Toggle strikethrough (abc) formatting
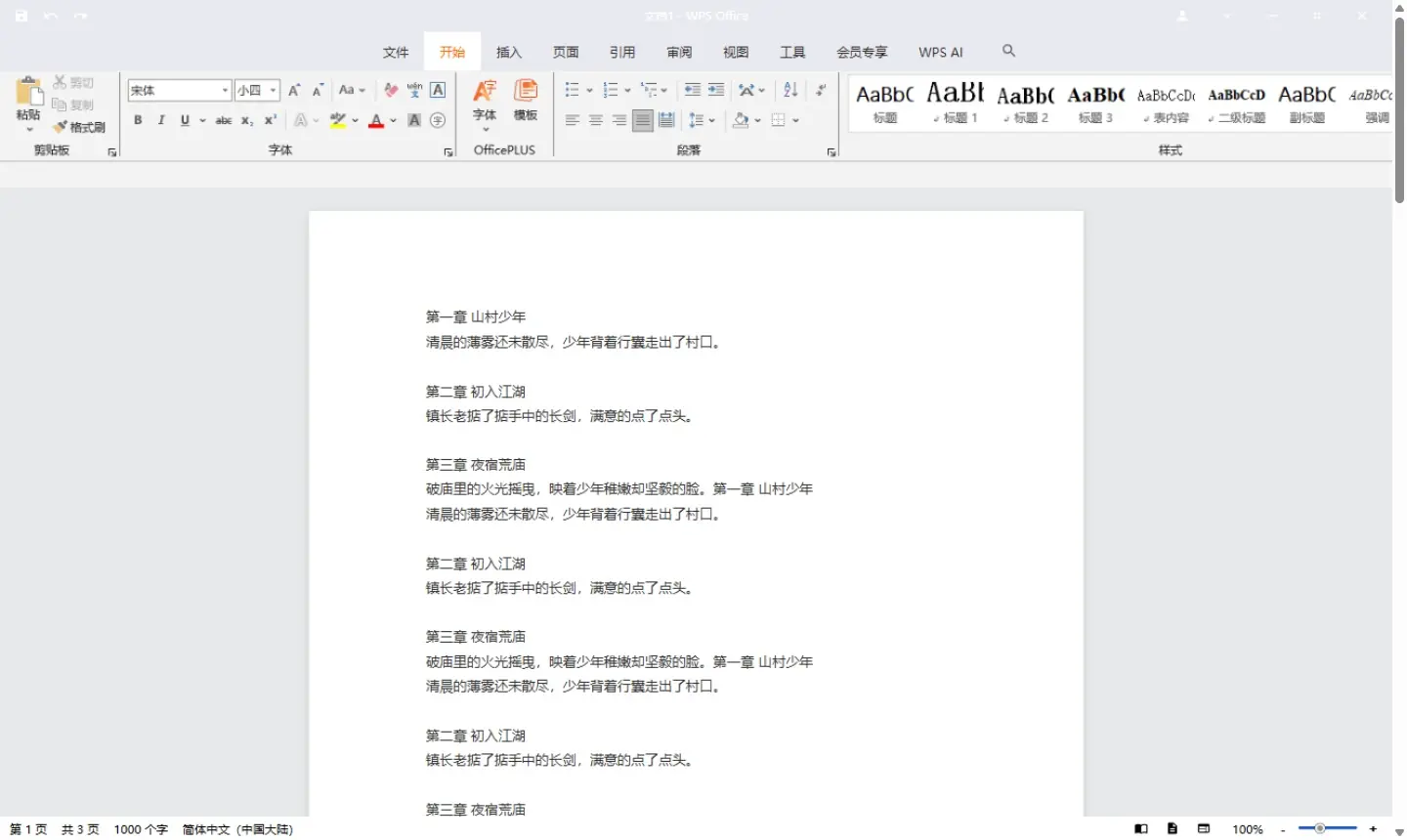Image resolution: width=1407 pixels, height=840 pixels. coord(224,120)
